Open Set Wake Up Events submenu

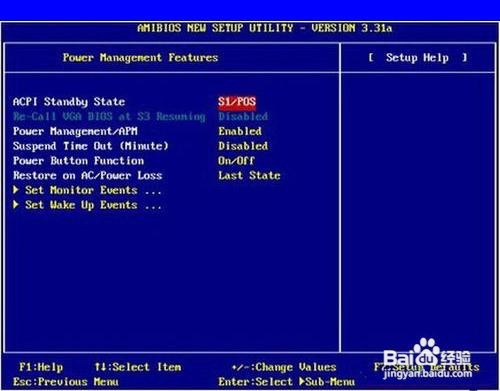tap(93, 205)
